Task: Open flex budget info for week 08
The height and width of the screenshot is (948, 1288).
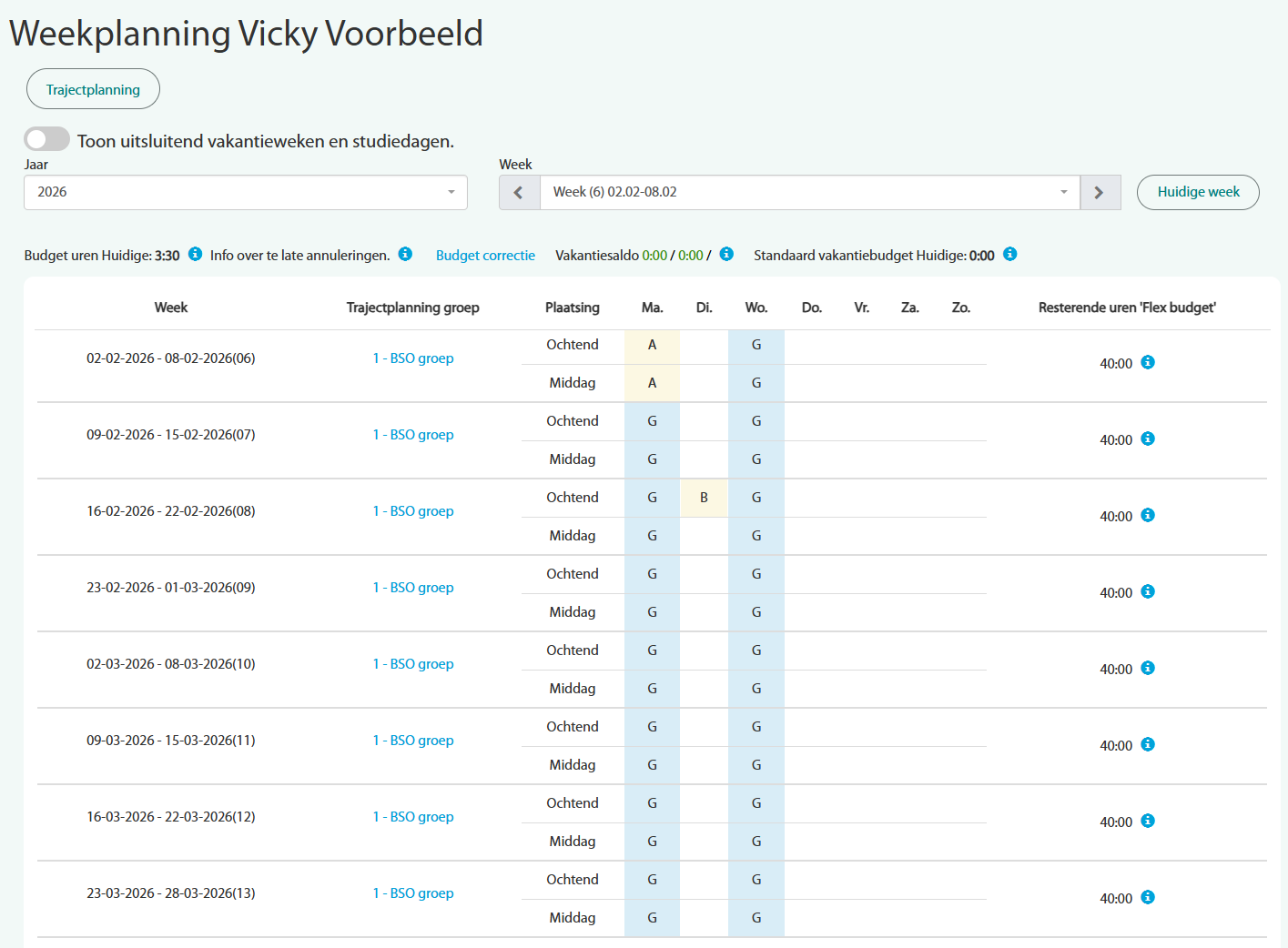Action: (x=1148, y=516)
